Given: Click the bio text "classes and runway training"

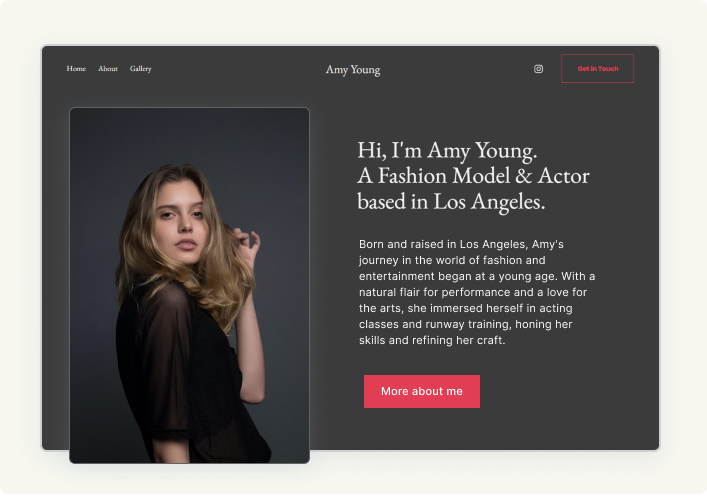Looking at the screenshot, I should 465,324.
